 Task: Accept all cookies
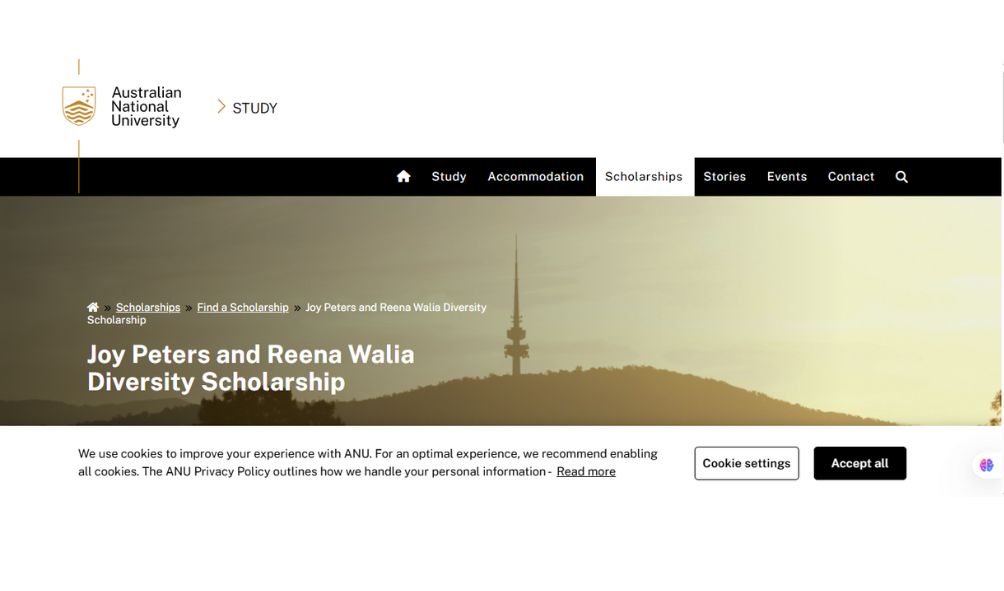tap(860, 463)
